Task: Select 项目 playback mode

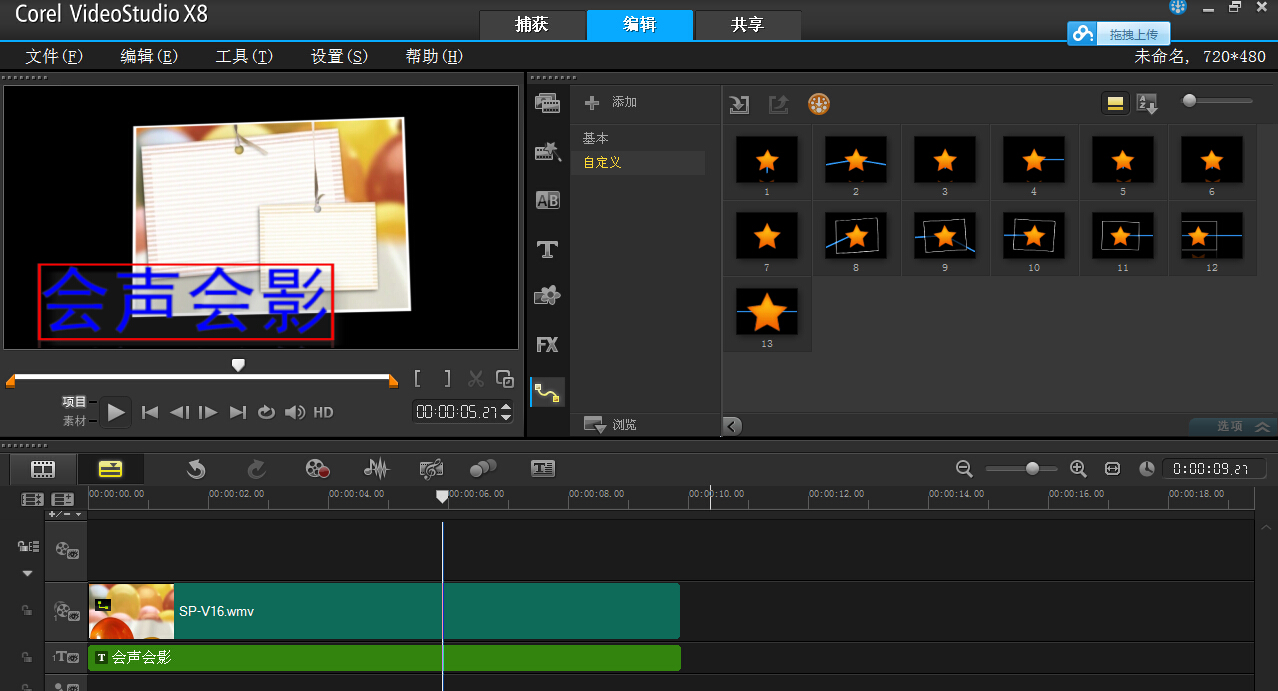Action: pyautogui.click(x=75, y=401)
